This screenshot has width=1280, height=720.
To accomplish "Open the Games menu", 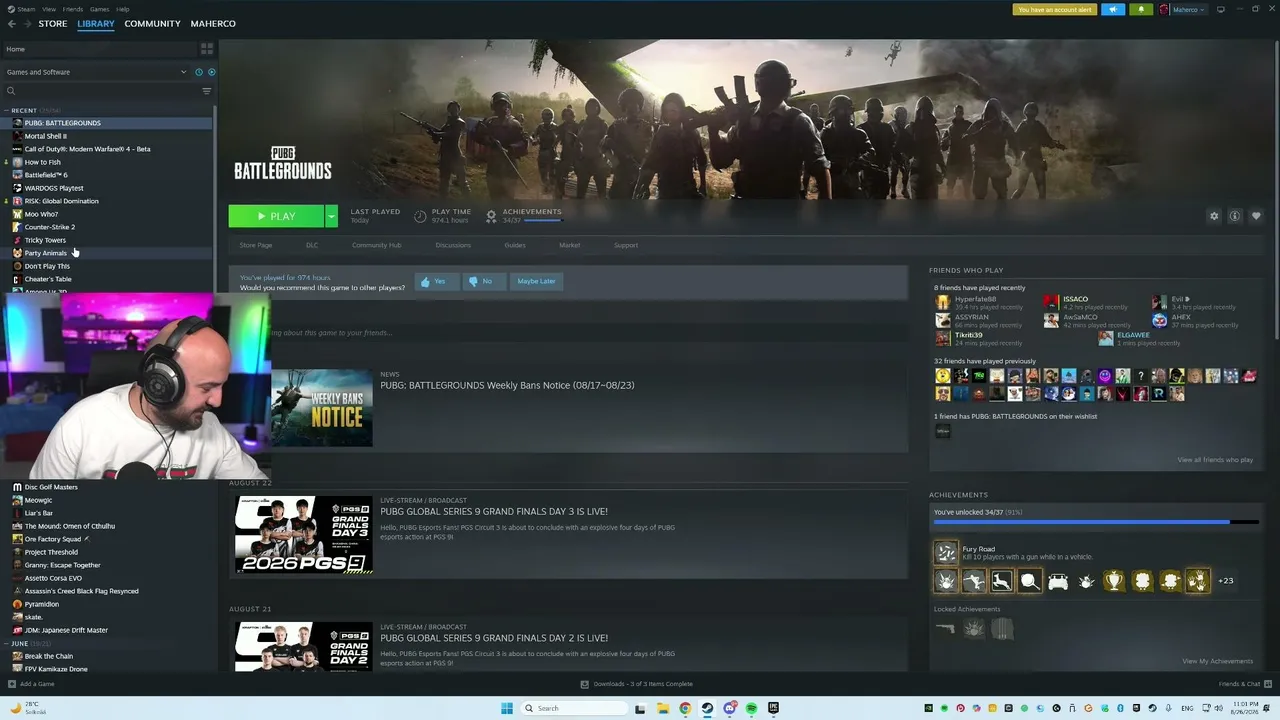I will click(x=99, y=9).
